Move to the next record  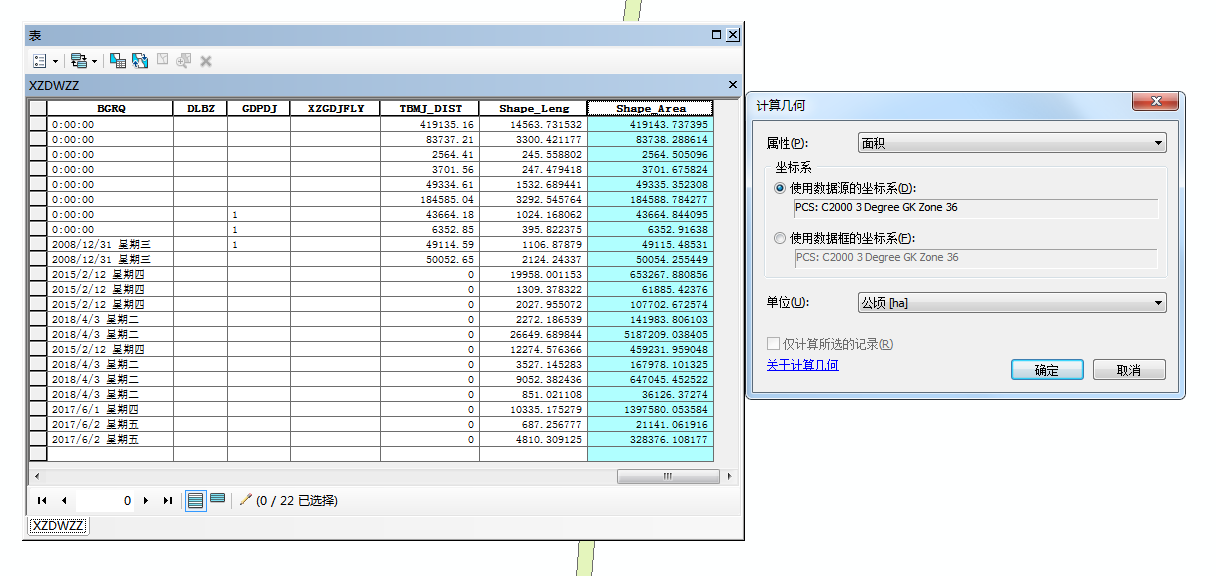146,500
